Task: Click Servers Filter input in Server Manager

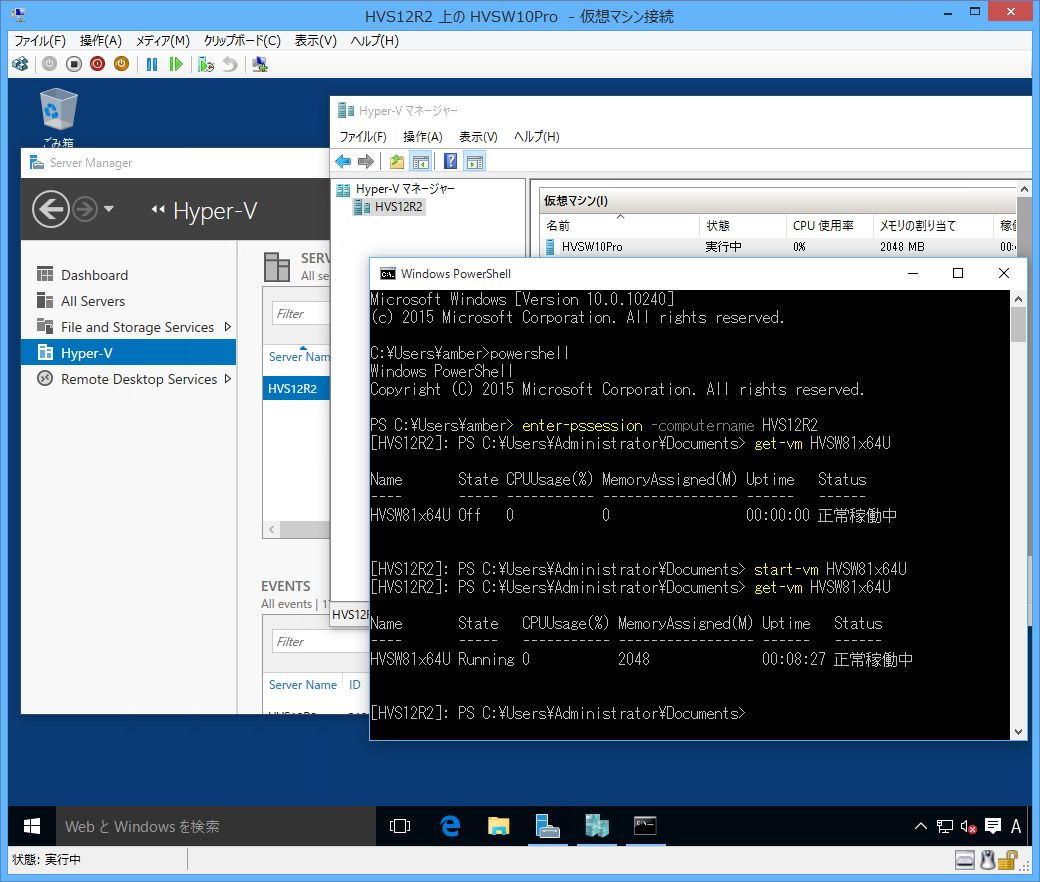Action: click(x=301, y=314)
